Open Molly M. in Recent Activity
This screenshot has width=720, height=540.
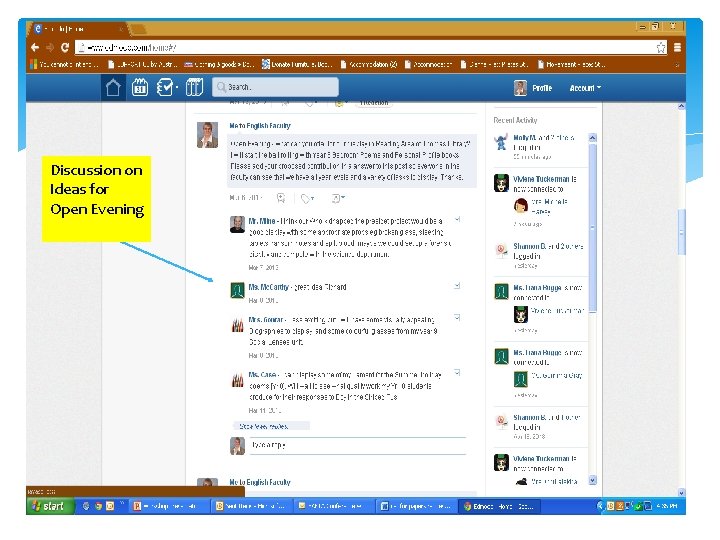[x=525, y=137]
